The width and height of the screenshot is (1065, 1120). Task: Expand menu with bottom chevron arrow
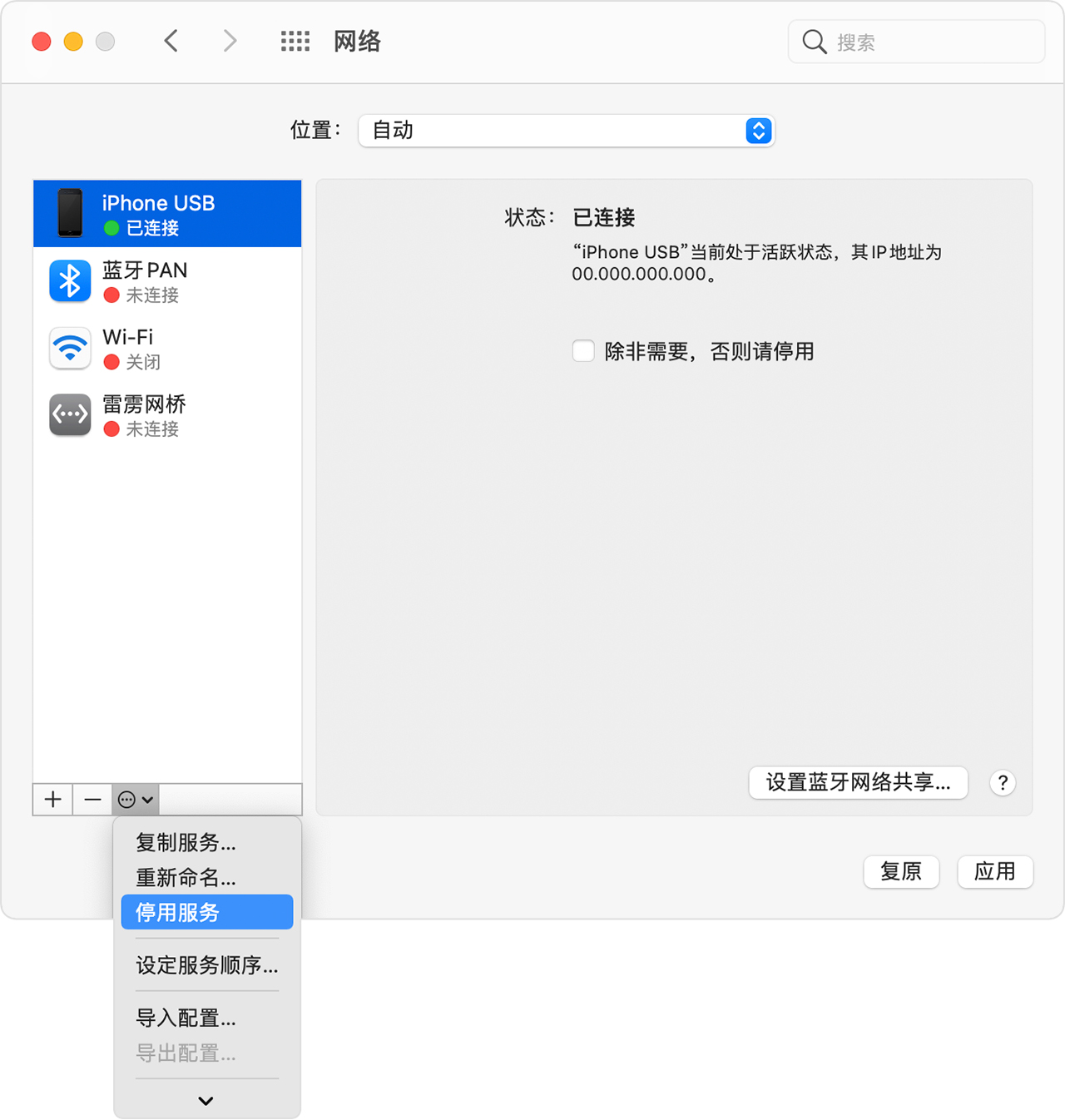[206, 1101]
